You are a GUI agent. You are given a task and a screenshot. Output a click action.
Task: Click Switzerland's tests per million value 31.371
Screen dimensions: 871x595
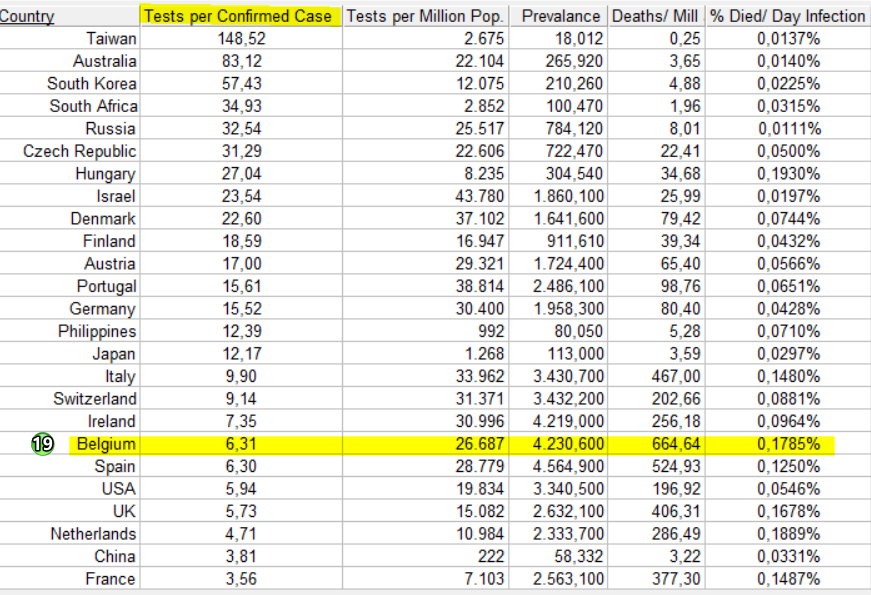point(479,399)
